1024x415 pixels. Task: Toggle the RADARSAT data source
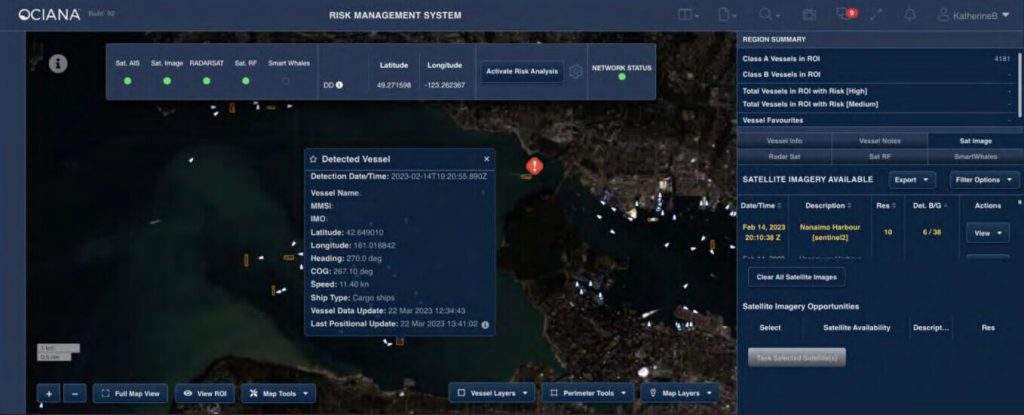click(x=206, y=81)
